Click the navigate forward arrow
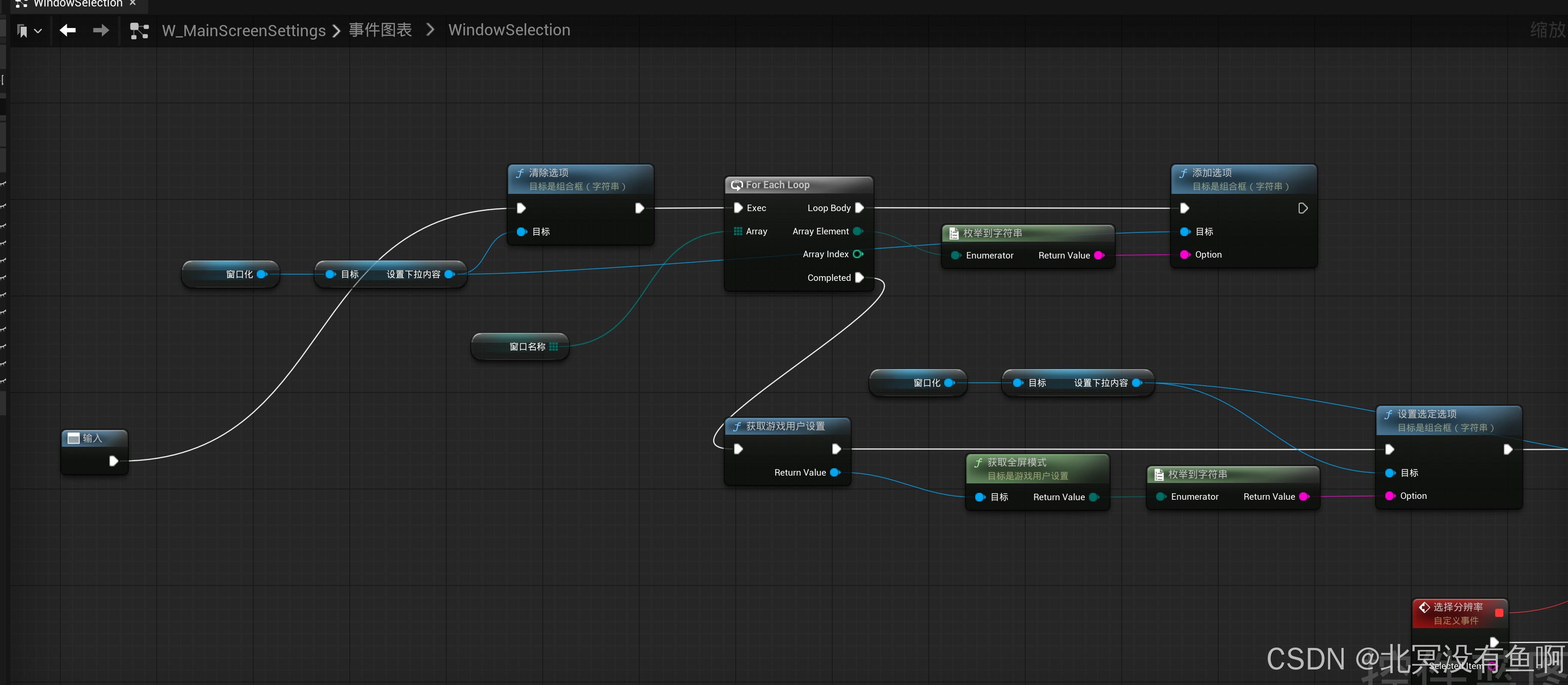 pos(100,30)
